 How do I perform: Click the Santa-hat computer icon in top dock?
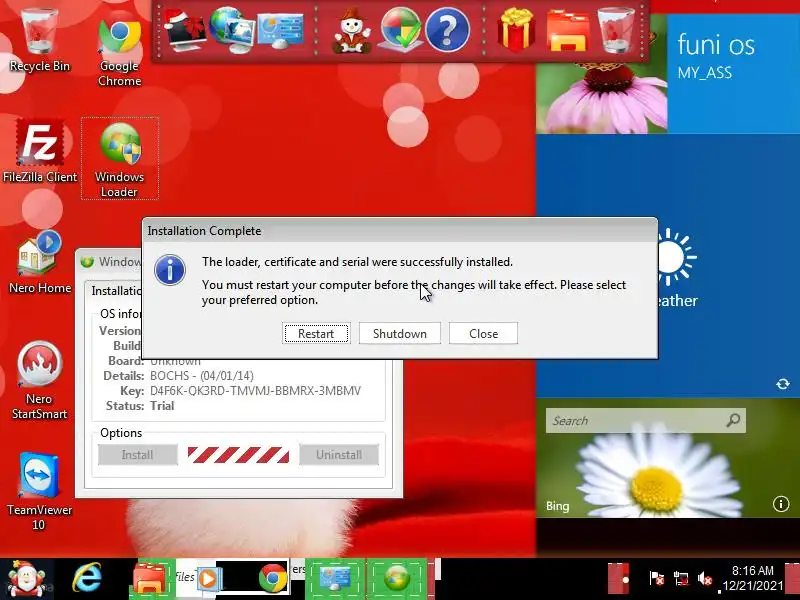[x=185, y=32]
